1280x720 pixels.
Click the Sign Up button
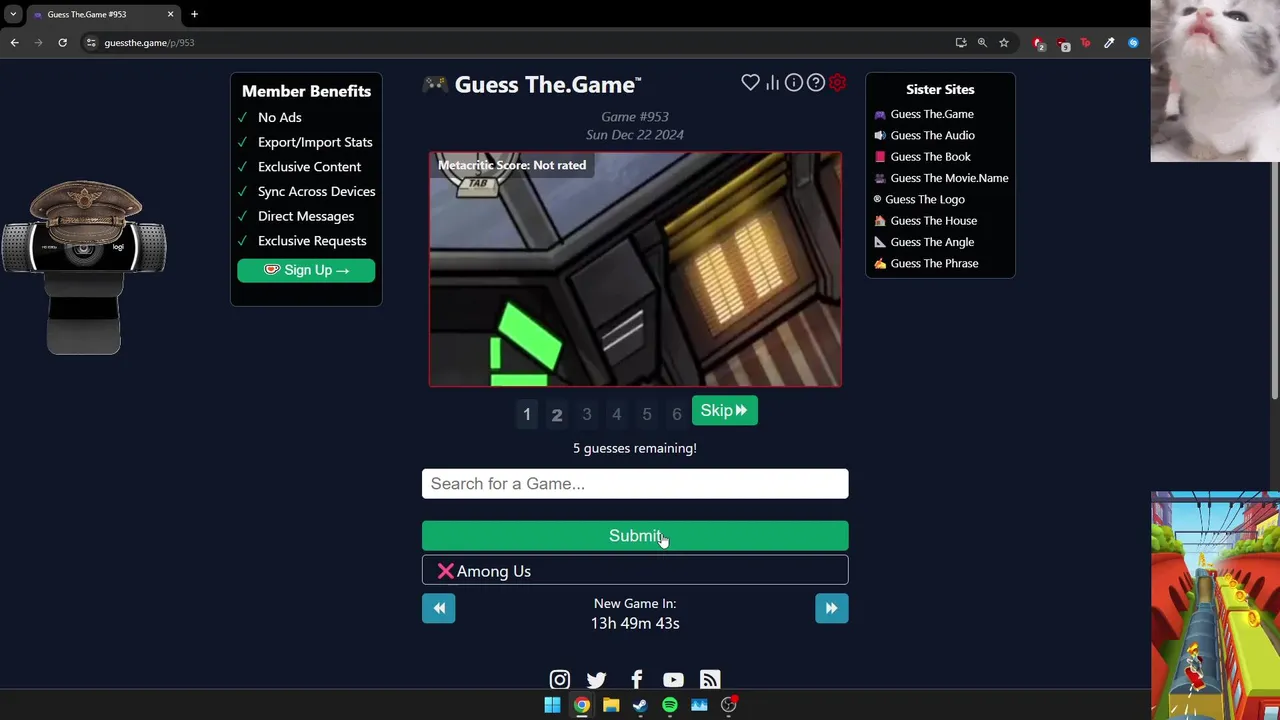pos(306,270)
